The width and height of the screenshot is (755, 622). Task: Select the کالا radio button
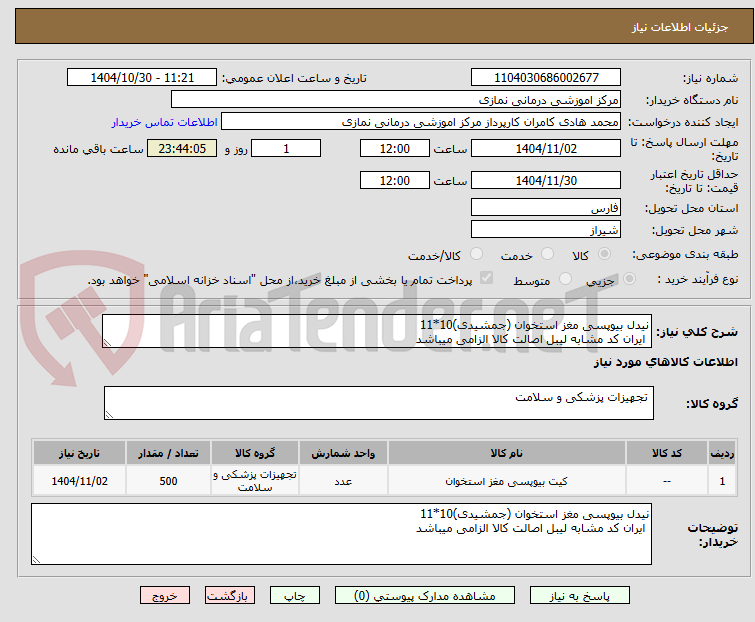(x=604, y=254)
